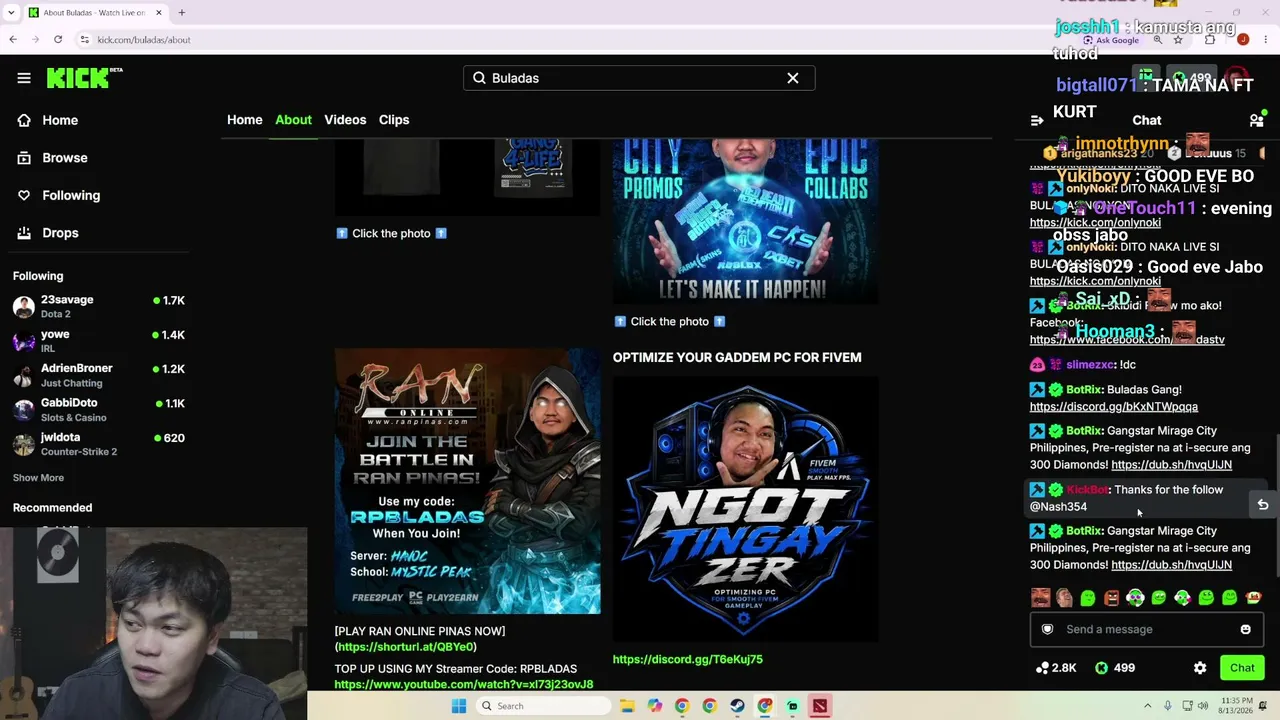
Task: Open chat settings gear
Action: pos(1200,668)
